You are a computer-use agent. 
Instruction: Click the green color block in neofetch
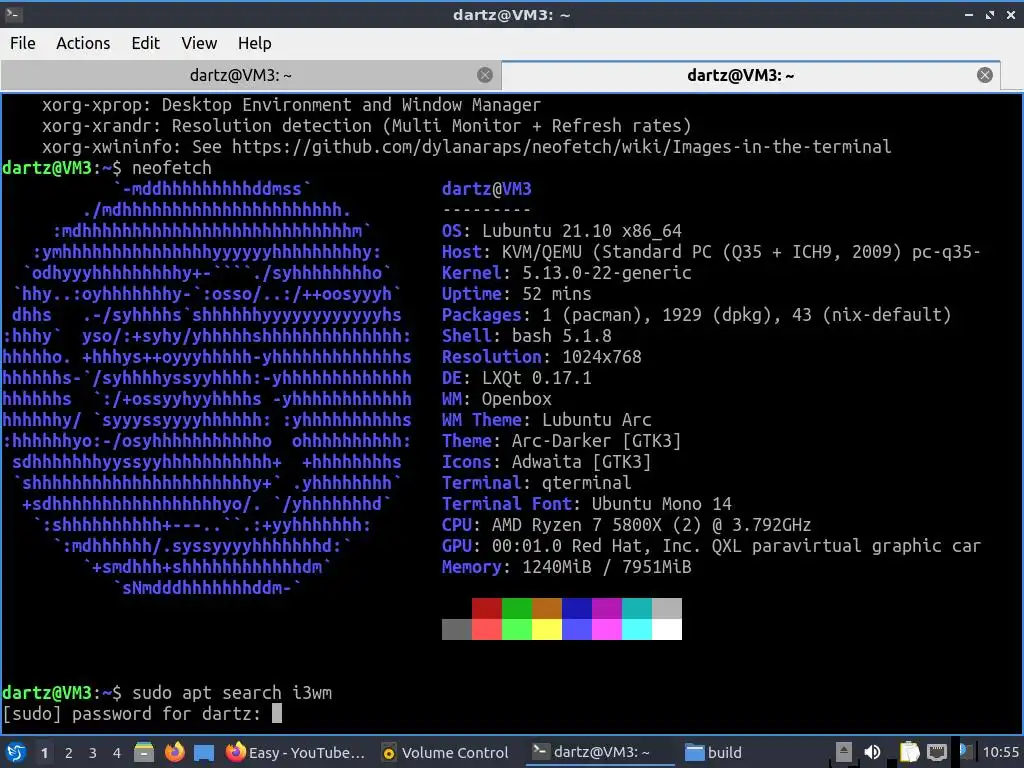tap(517, 609)
